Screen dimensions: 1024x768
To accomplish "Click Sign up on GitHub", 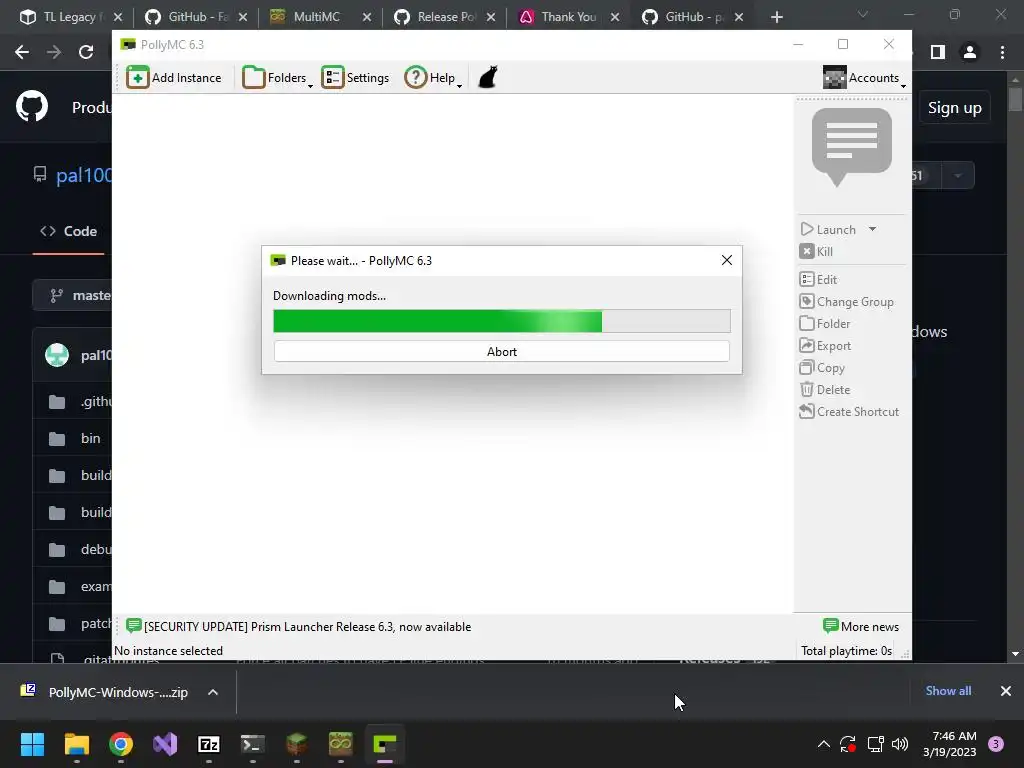I will 955,108.
